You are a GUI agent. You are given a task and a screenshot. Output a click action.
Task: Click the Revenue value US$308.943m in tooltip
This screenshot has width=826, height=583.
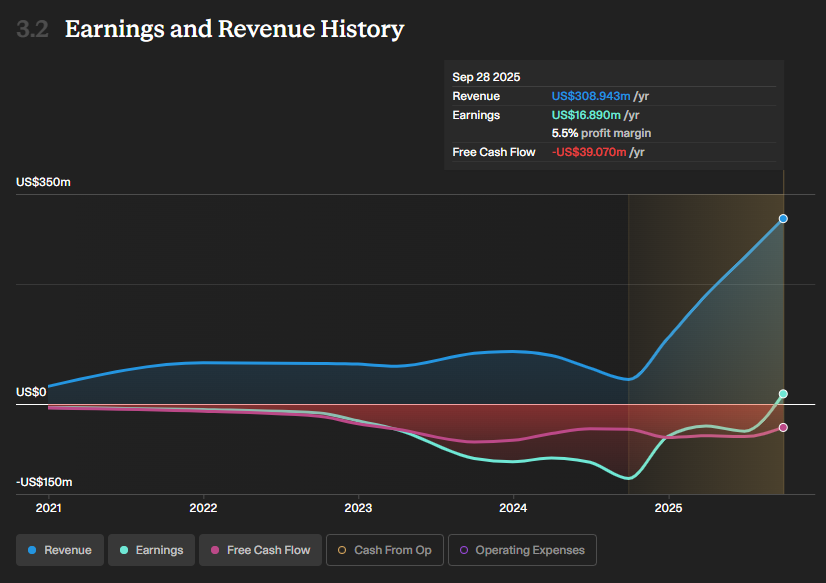(591, 96)
